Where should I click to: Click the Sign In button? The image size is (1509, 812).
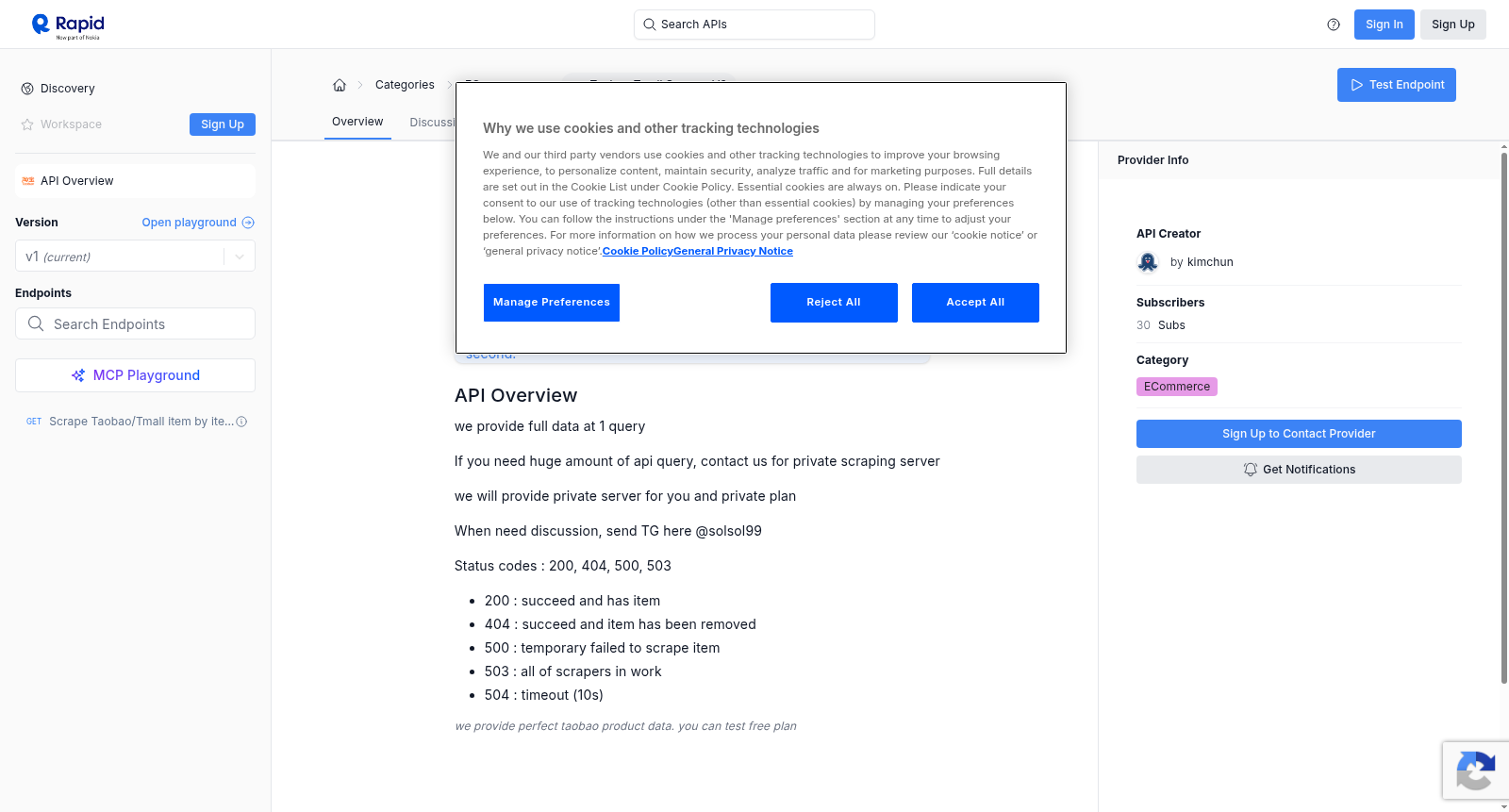point(1384,25)
